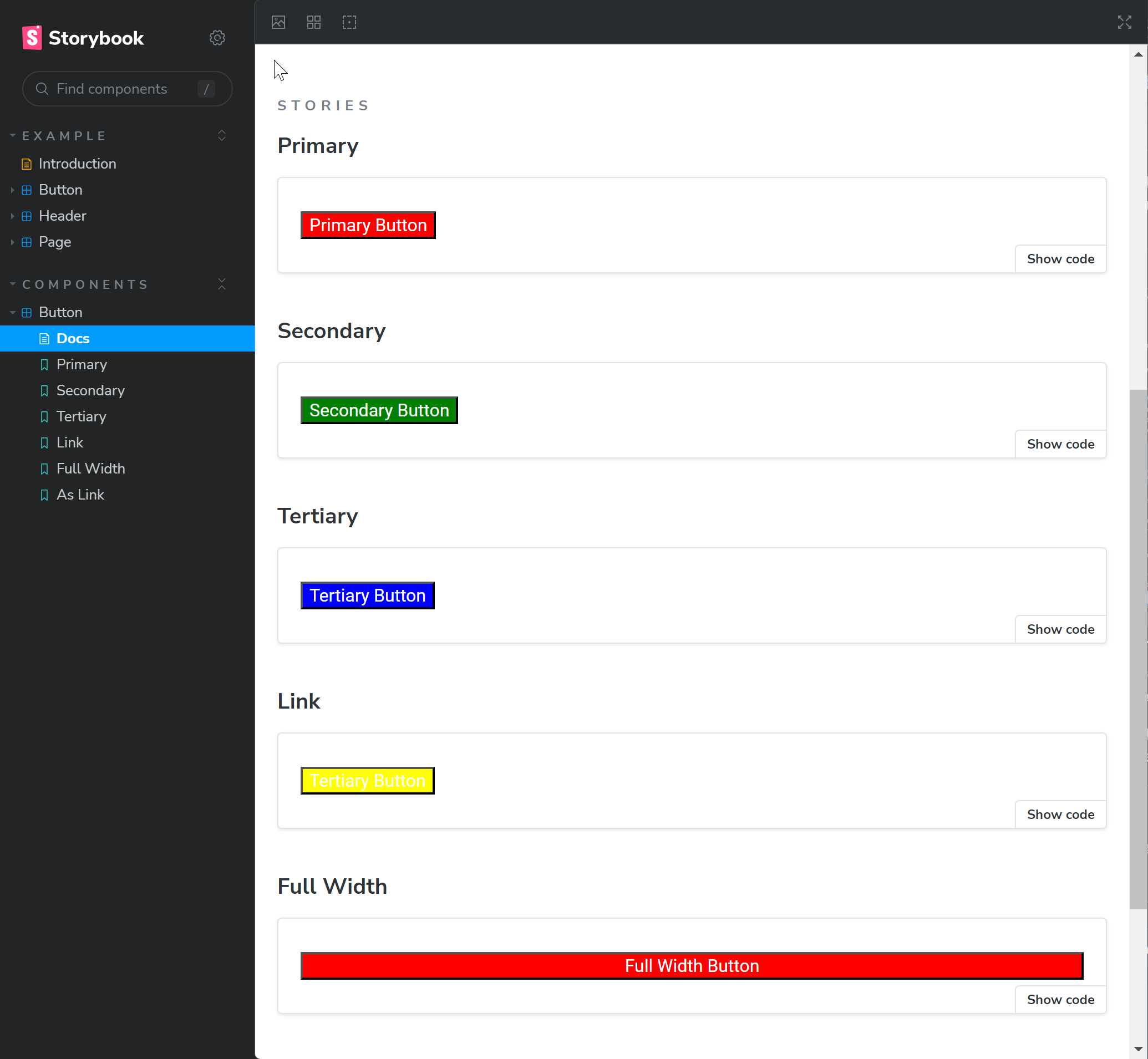The image size is (1148, 1059).
Task: Collapse the EXAMPLE section header
Action: click(64, 136)
